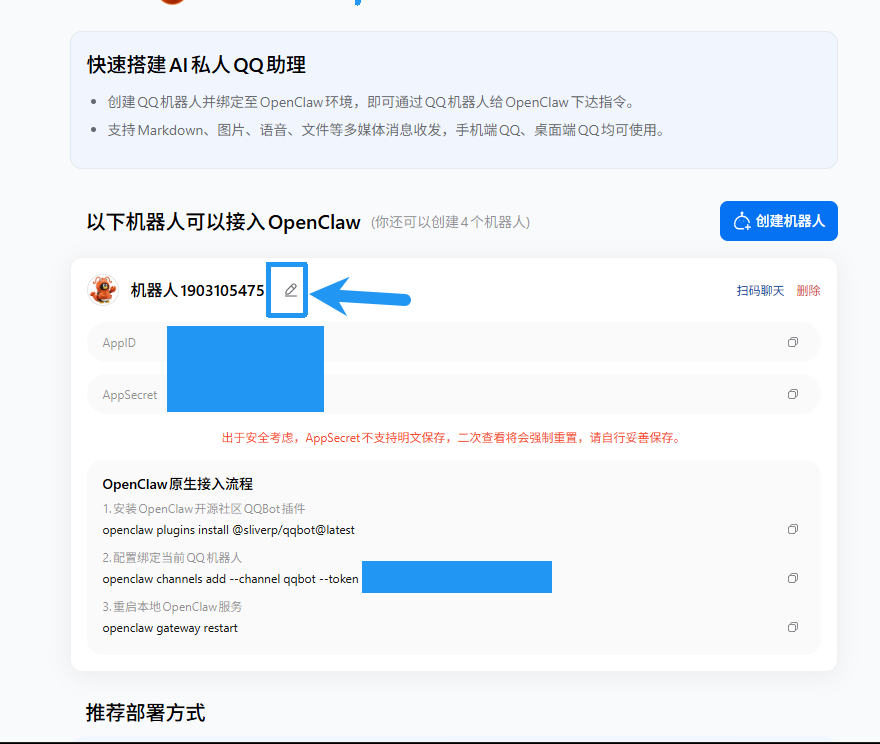Click the OpenClaw原生接入流程 heading
This screenshot has width=880, height=744.
click(x=177, y=484)
